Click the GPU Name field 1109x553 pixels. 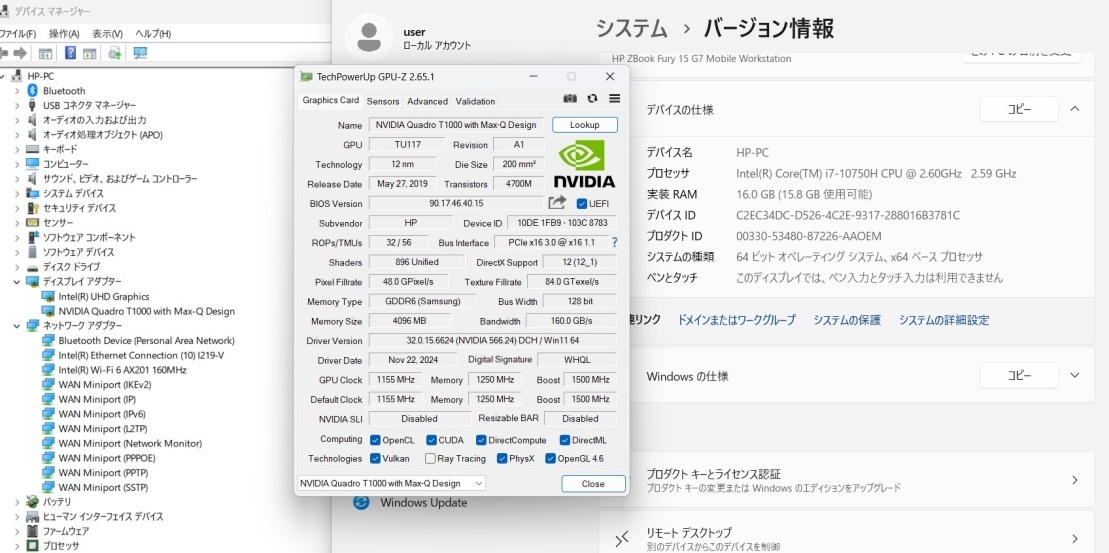[456, 124]
